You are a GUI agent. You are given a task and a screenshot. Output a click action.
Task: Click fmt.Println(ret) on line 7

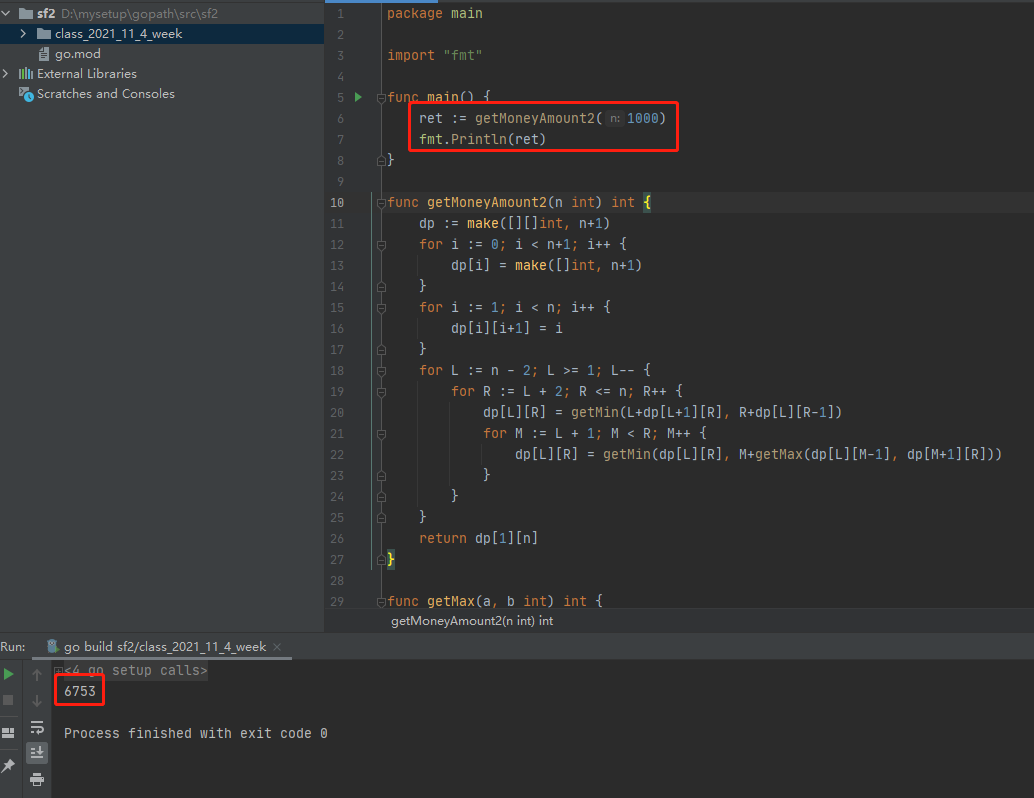tap(483, 139)
